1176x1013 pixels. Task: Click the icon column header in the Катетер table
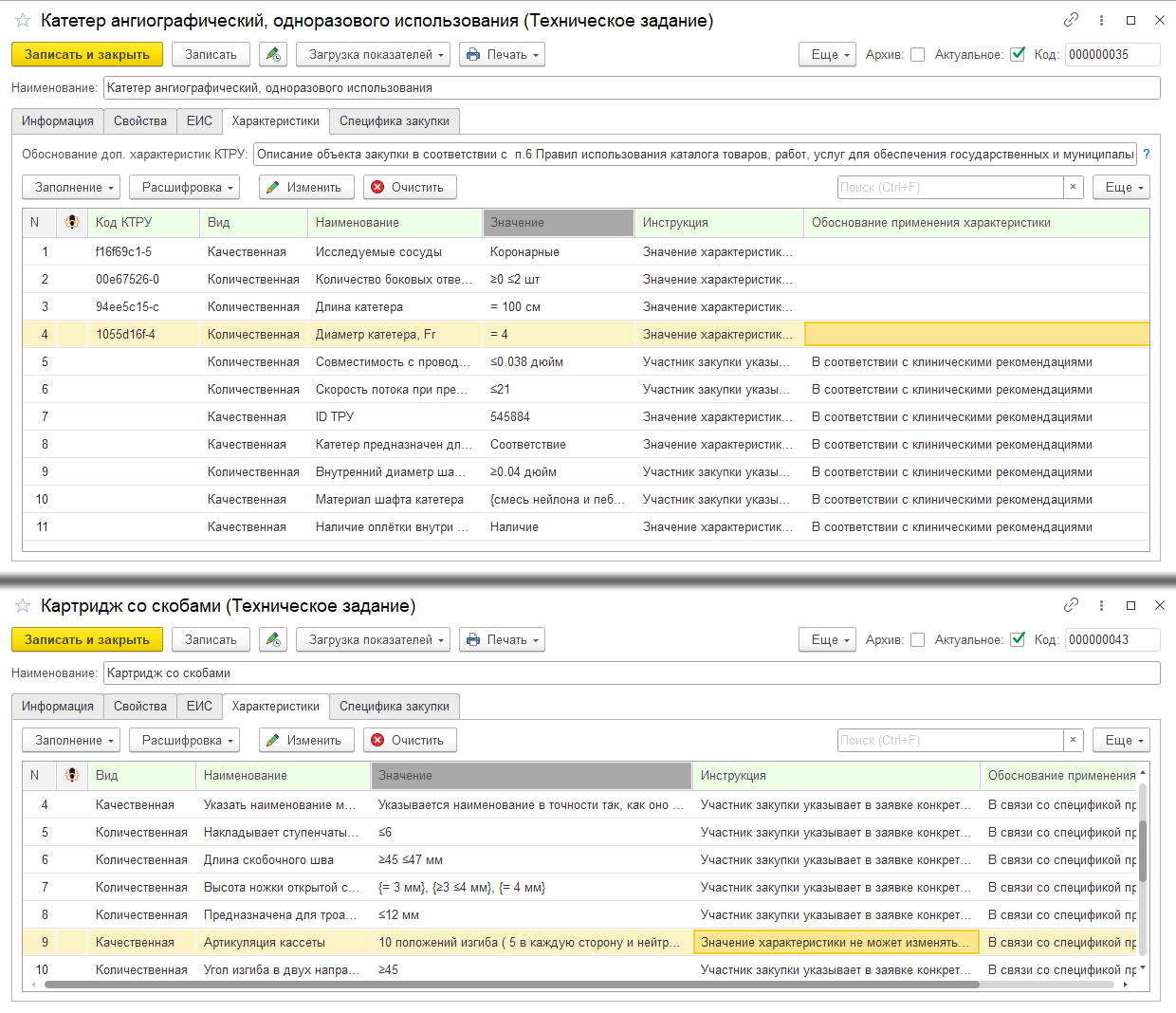(x=72, y=223)
